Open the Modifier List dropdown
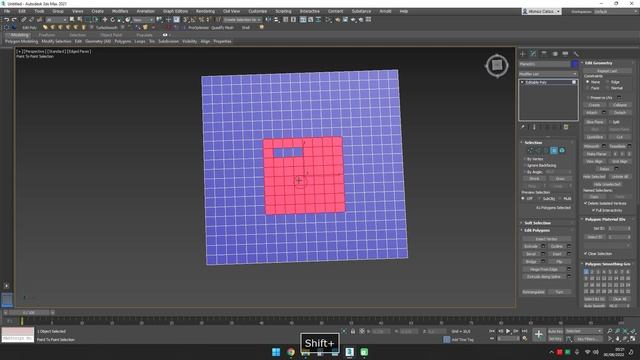Image resolution: width=640 pixels, height=360 pixels. (x=548, y=74)
